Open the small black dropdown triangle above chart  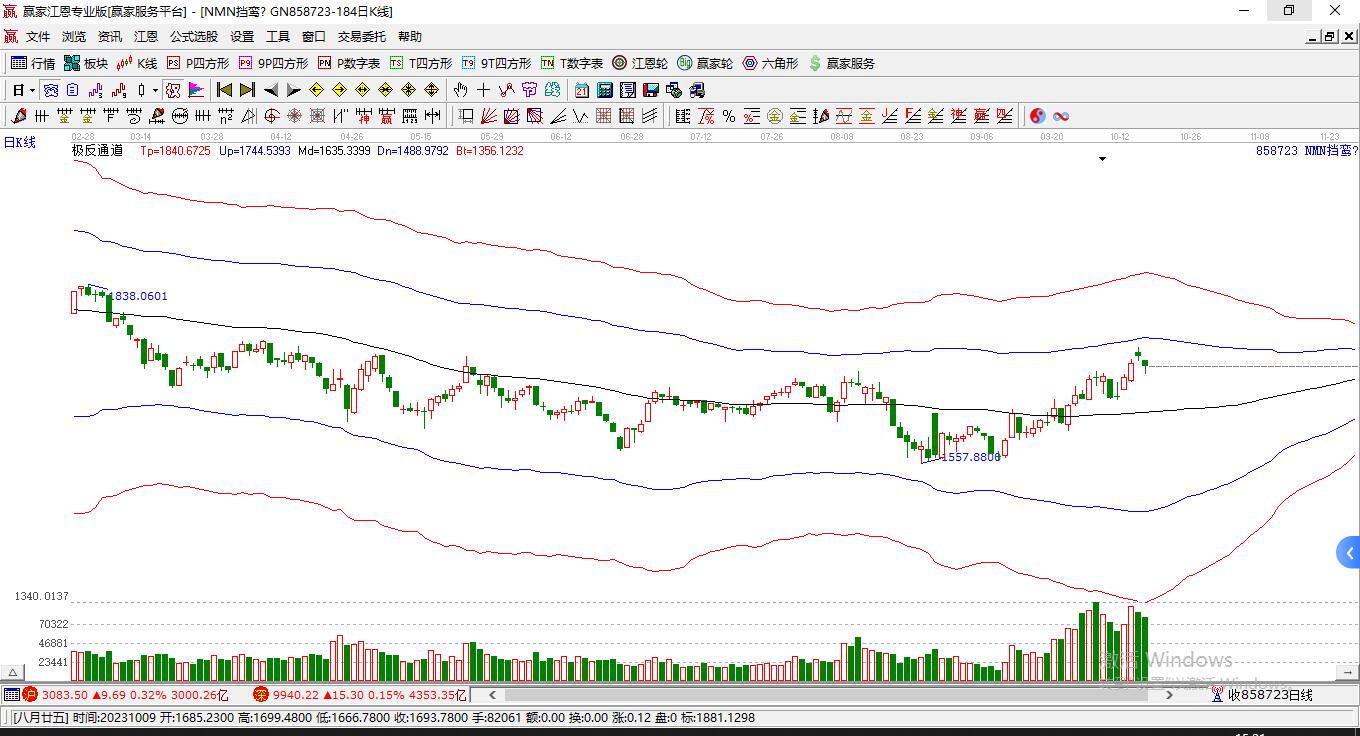click(1103, 159)
